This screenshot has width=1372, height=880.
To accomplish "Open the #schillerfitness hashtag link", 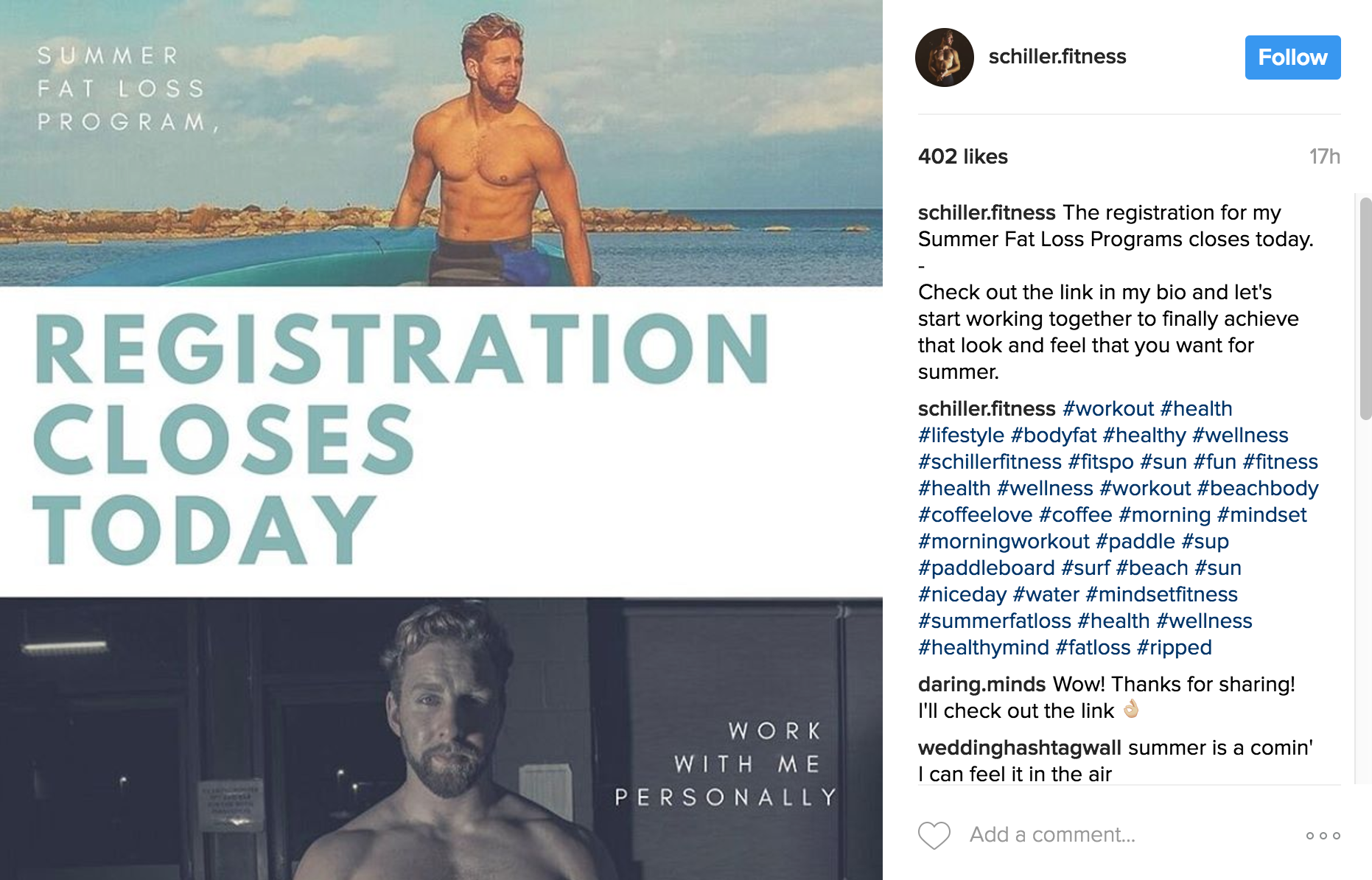I will click(990, 462).
